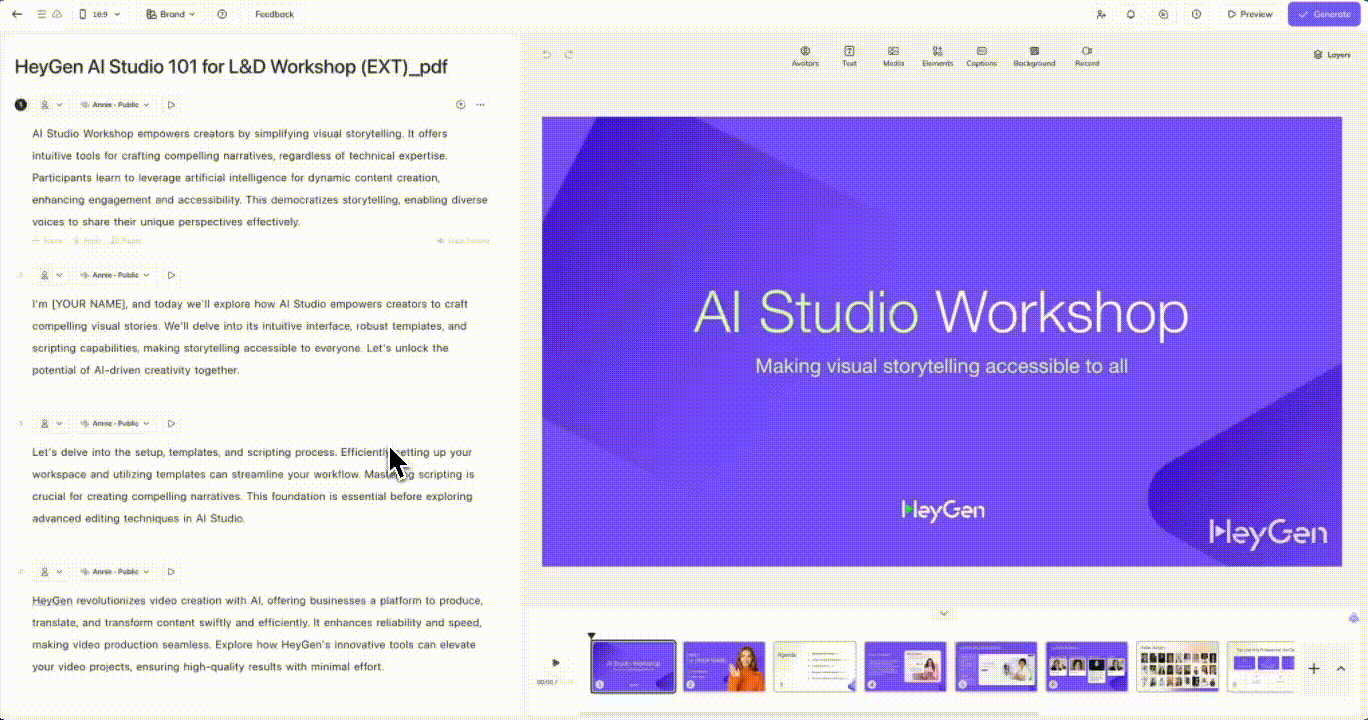Click the timeline playhead marker
Screen dimensions: 1368x720
(591, 636)
